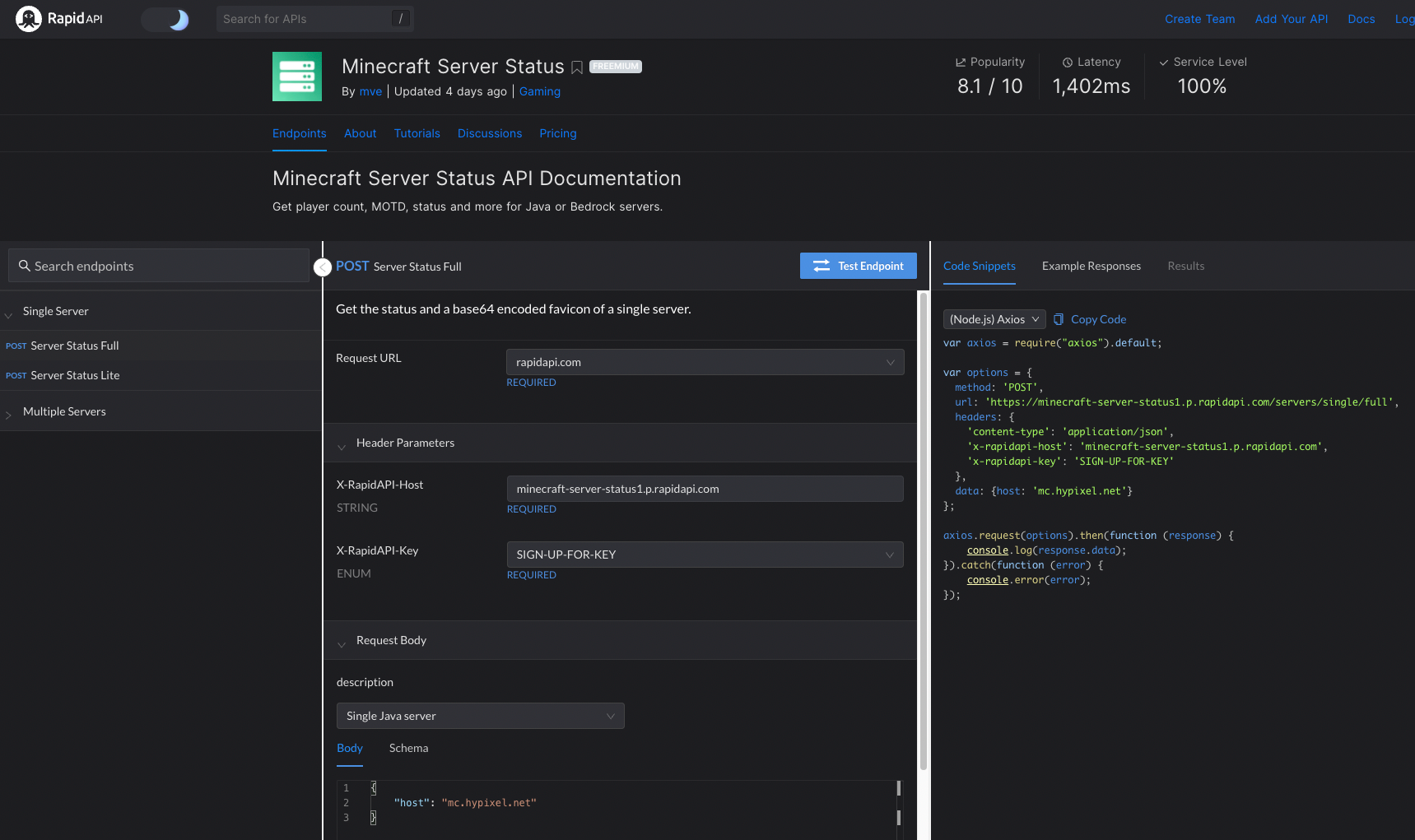Open the Gaming category link
1415x840 pixels.
[x=540, y=91]
